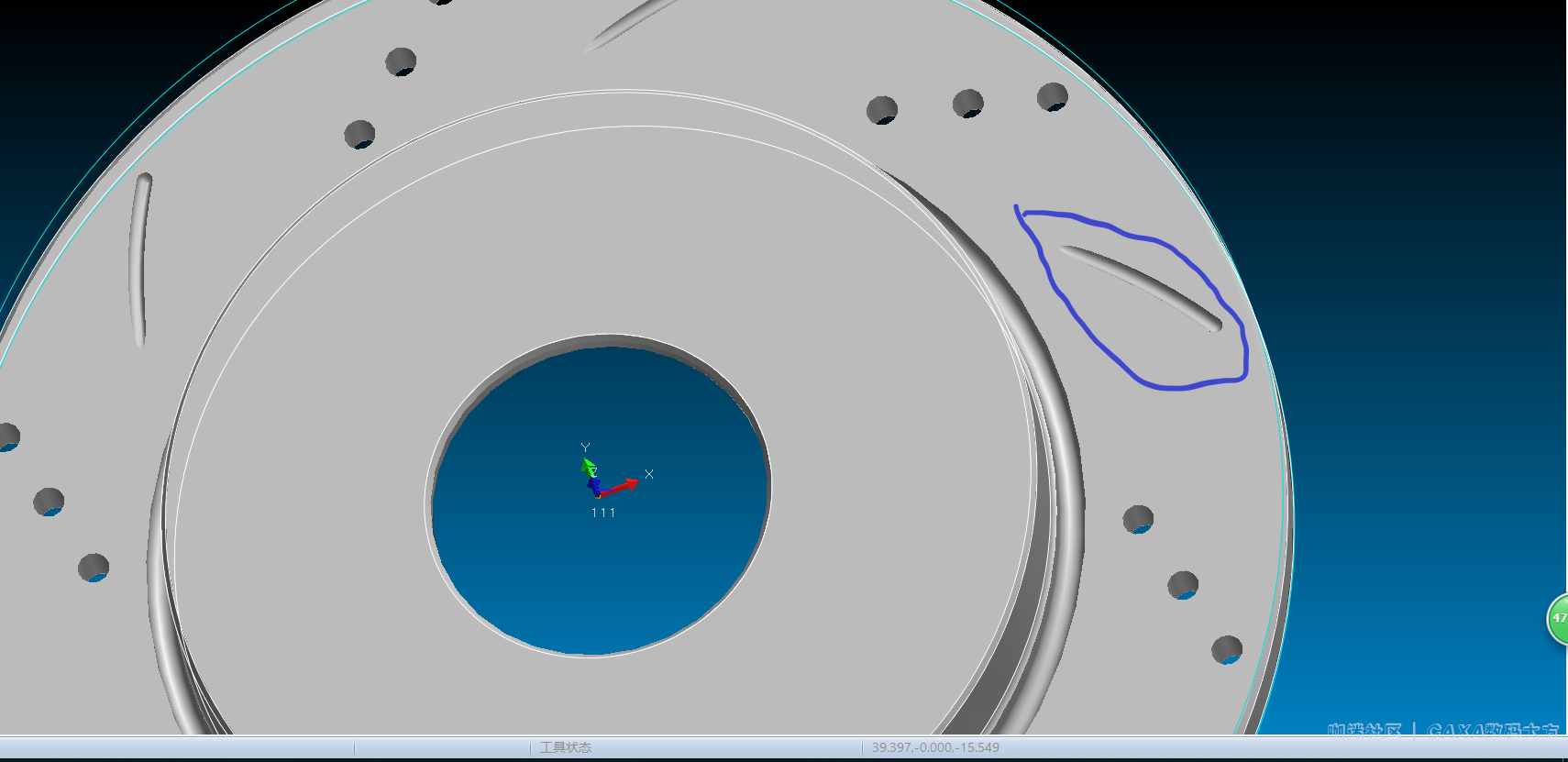The height and width of the screenshot is (762, 1568).
Task: Click the green circular 47 badge
Action: click(1557, 619)
